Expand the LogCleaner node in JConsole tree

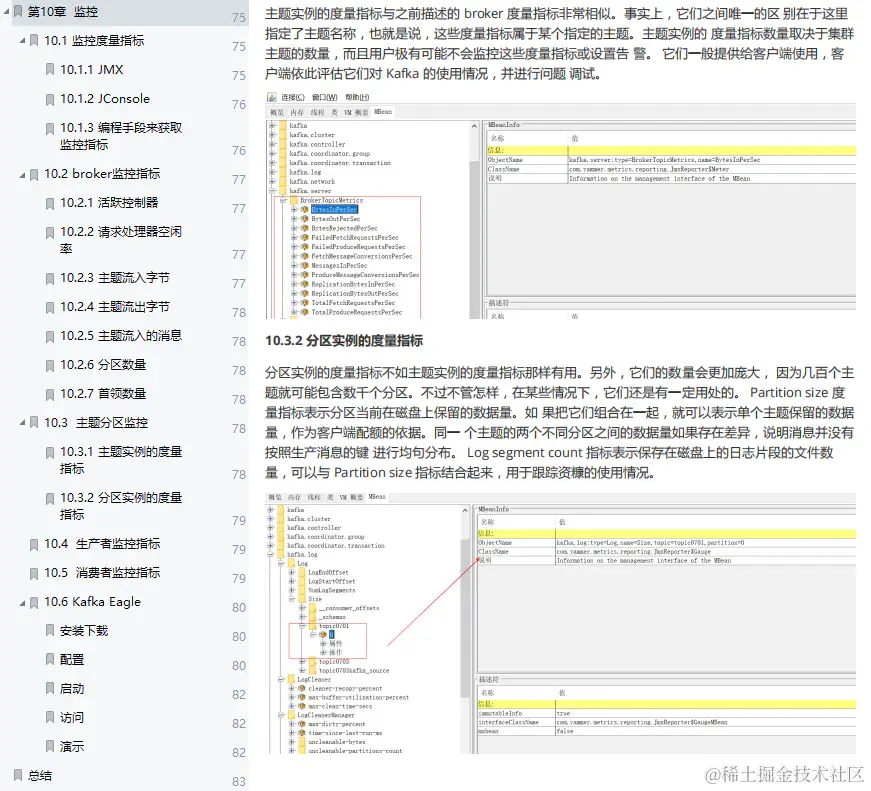coord(282,679)
